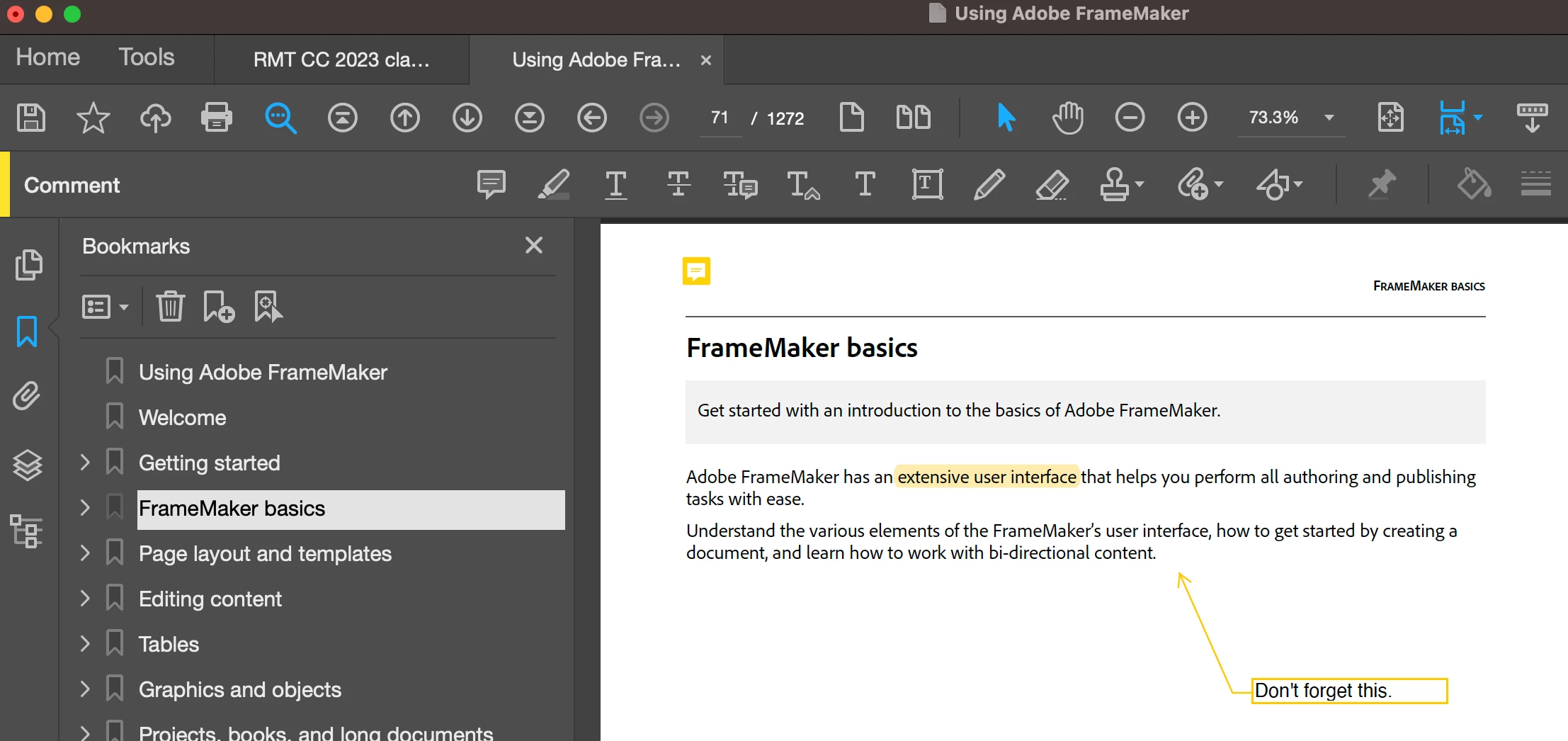
Task: Select the Insert text at cursor tool
Action: coord(803,185)
